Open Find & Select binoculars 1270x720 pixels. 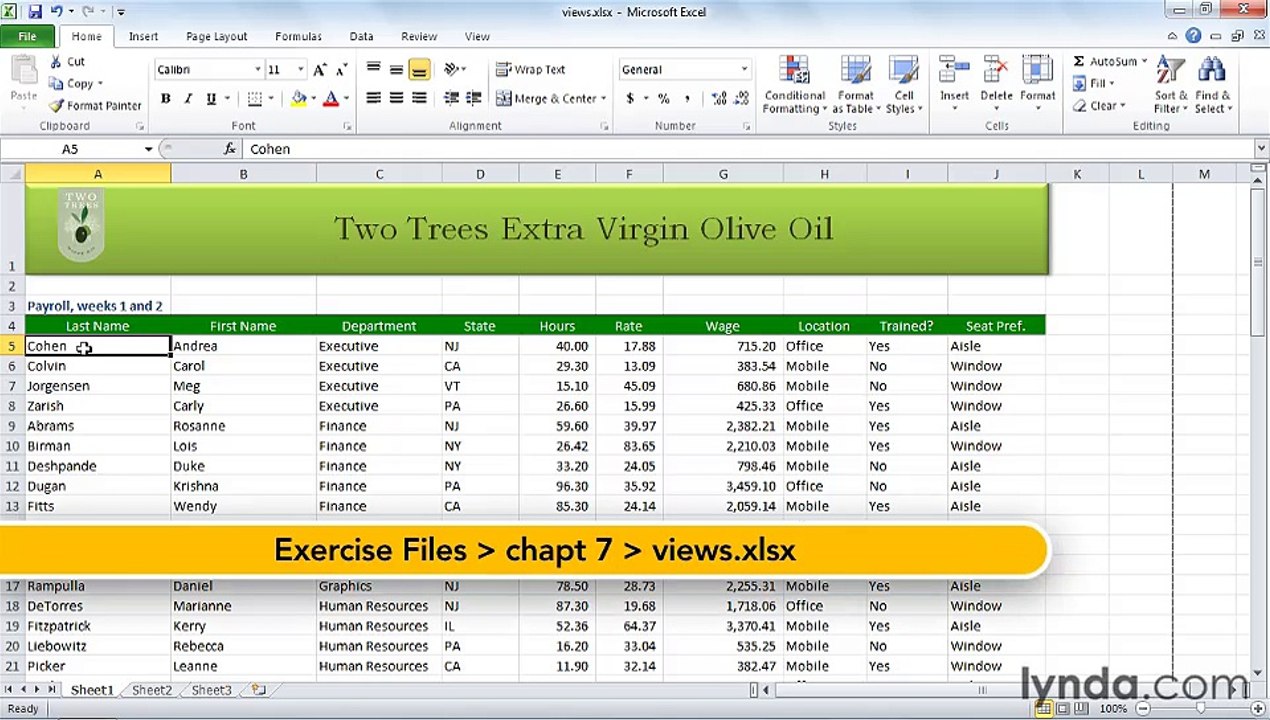click(x=1212, y=85)
